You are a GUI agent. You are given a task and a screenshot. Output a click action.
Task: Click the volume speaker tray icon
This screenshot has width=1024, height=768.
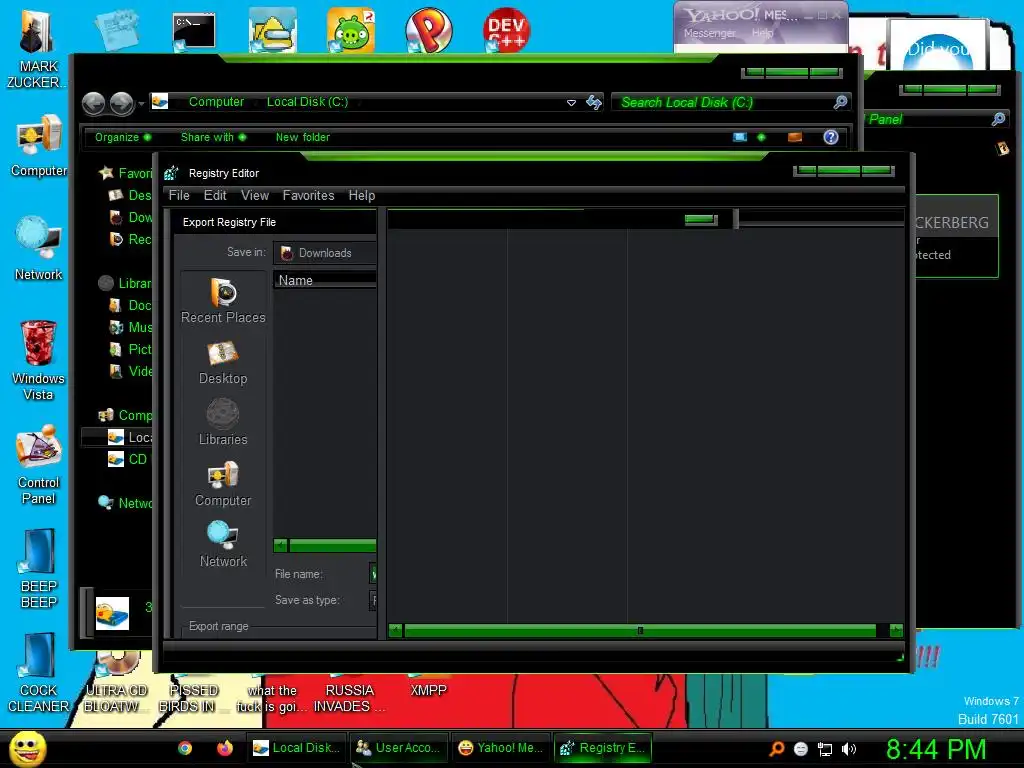coord(849,749)
